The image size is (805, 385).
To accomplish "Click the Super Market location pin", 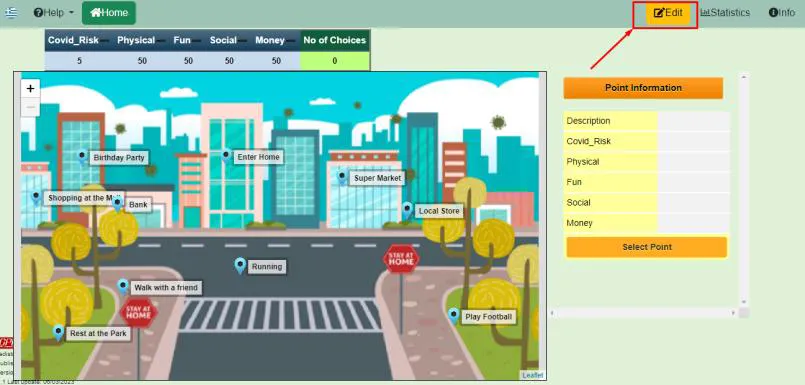I will coord(342,177).
